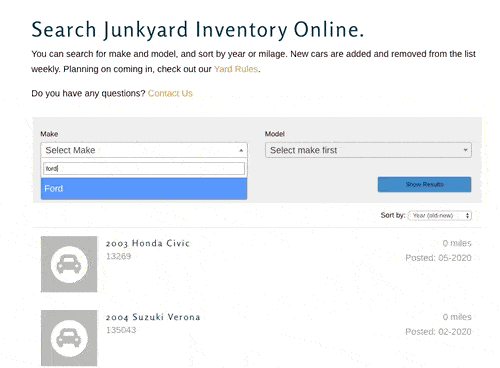
Task: Click the Make field label
Action: coord(49,134)
